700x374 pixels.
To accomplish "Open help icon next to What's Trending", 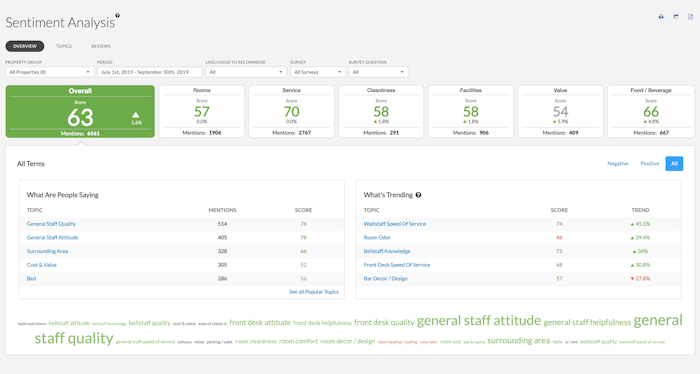I will click(x=418, y=195).
